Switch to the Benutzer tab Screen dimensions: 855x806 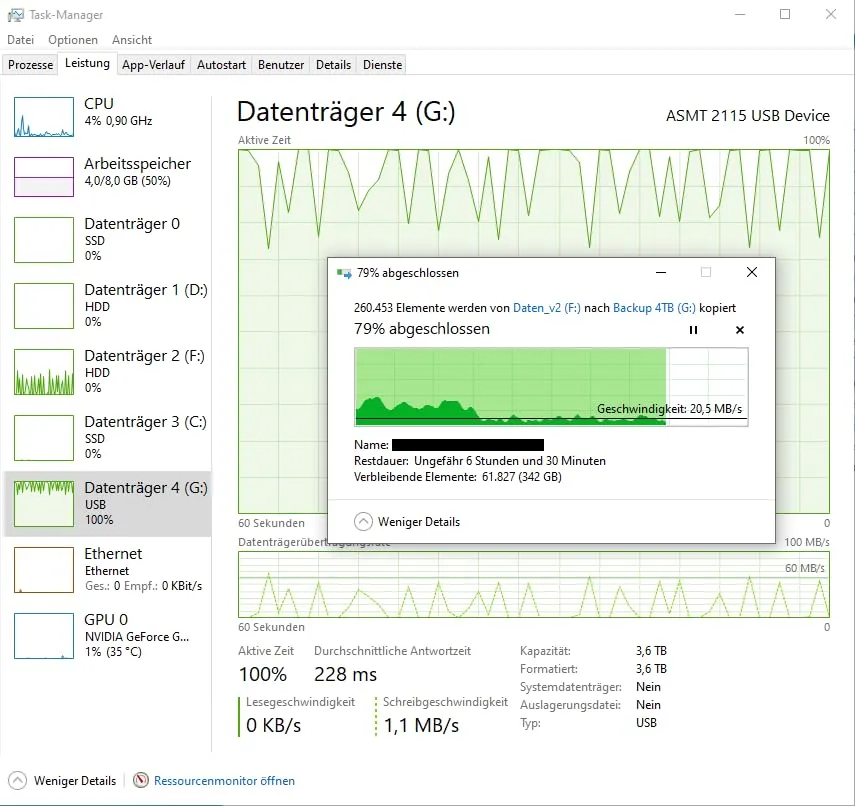[x=281, y=64]
